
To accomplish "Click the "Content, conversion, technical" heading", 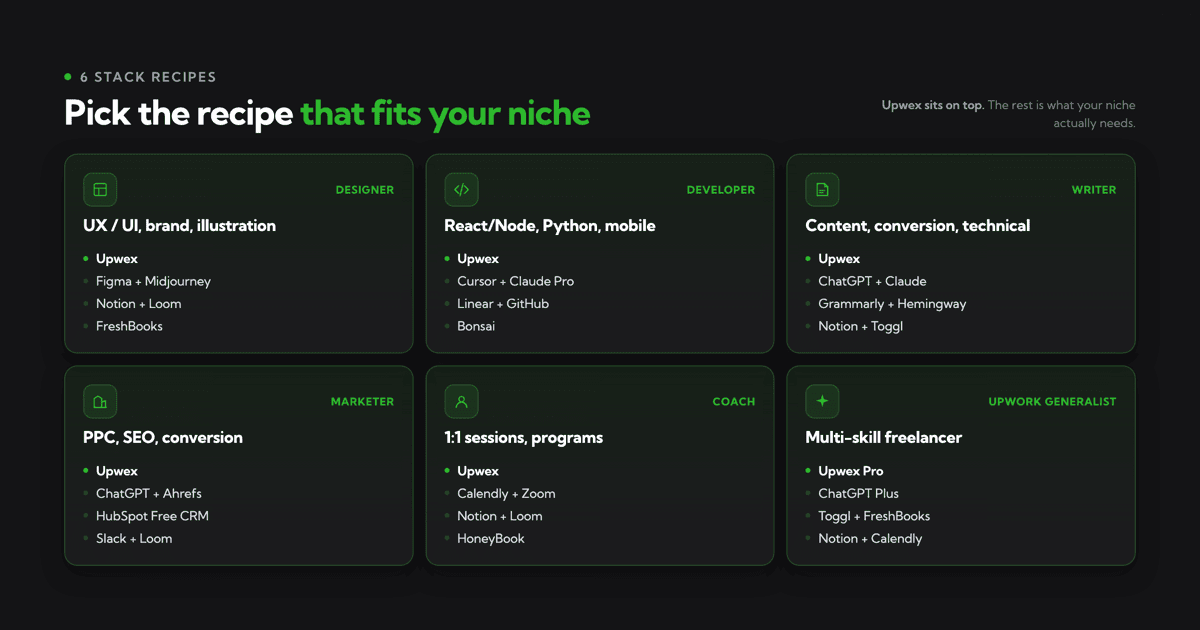I will [918, 226].
